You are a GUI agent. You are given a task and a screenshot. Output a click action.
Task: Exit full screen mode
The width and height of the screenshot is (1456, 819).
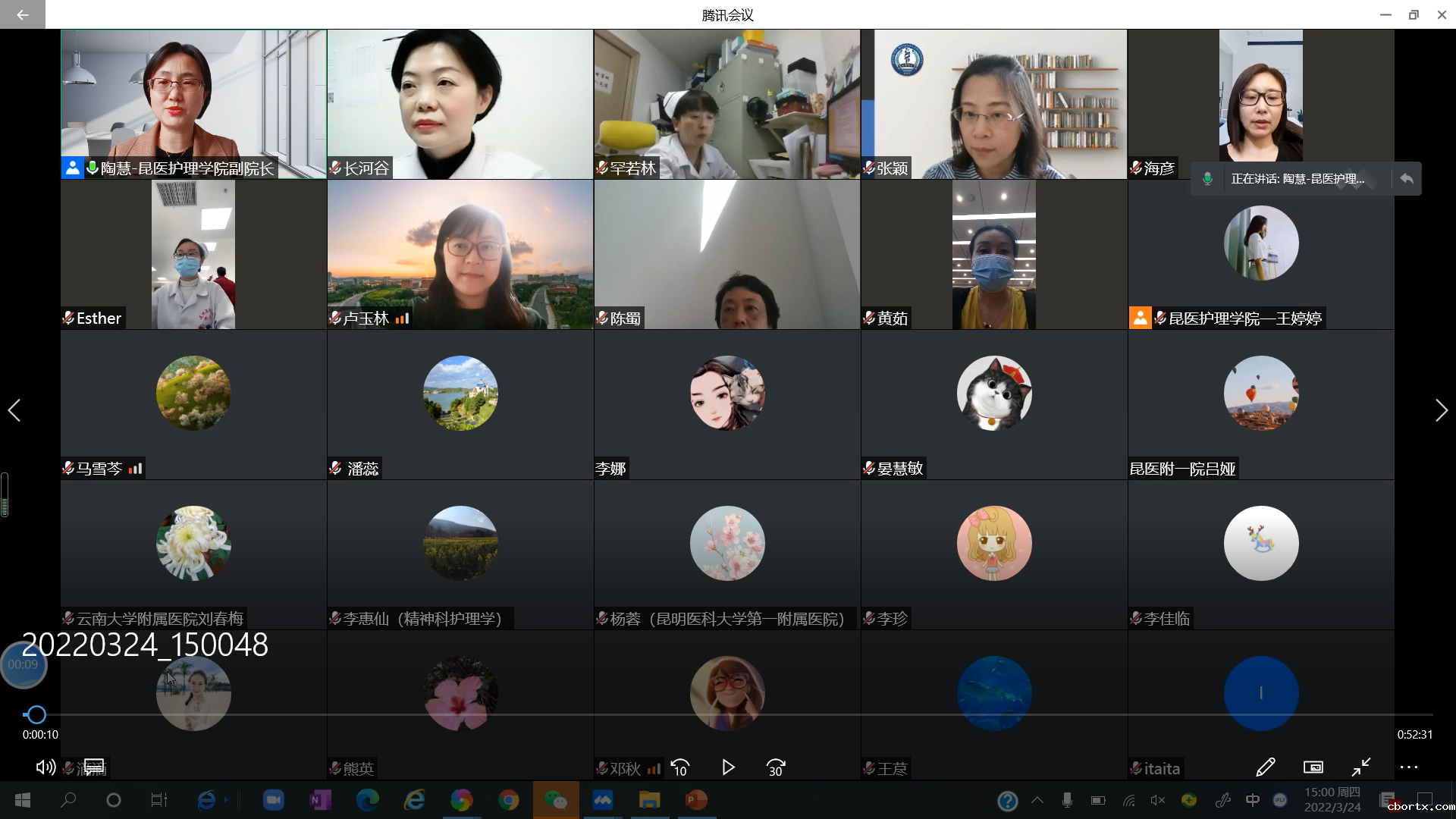point(1361,767)
